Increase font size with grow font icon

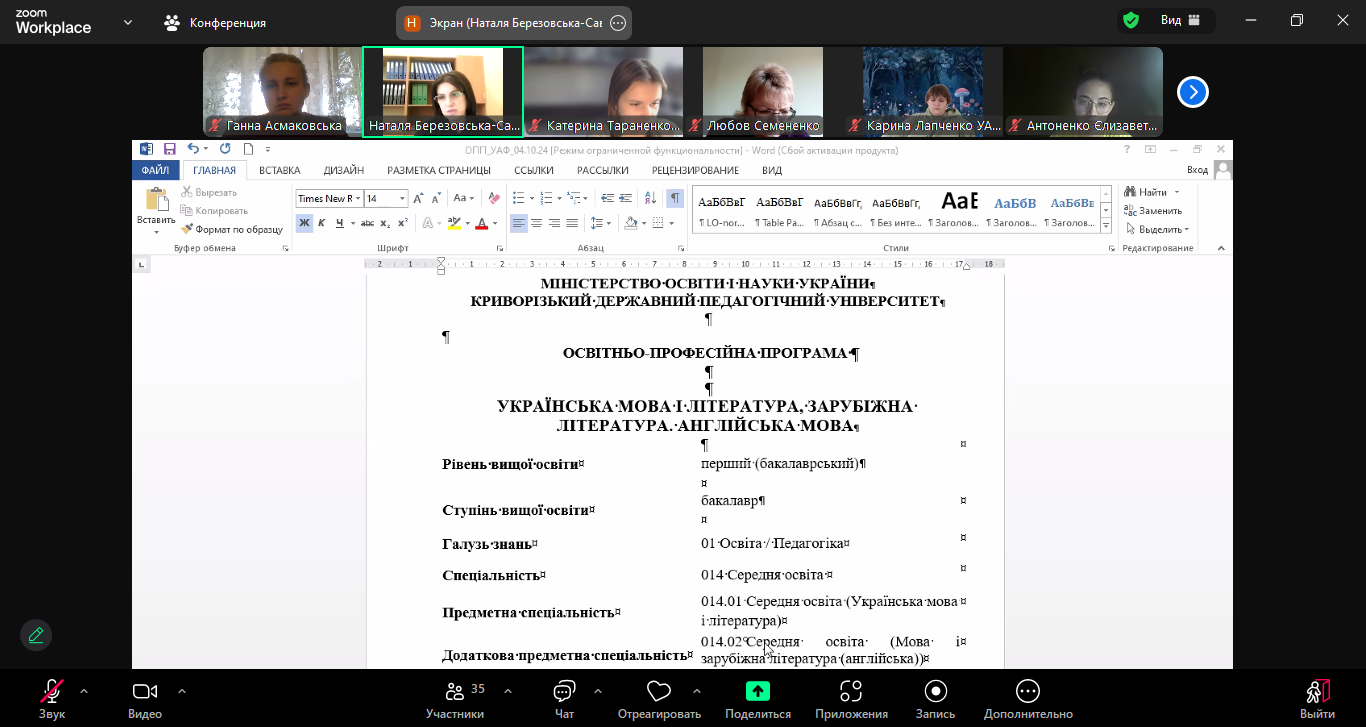418,198
